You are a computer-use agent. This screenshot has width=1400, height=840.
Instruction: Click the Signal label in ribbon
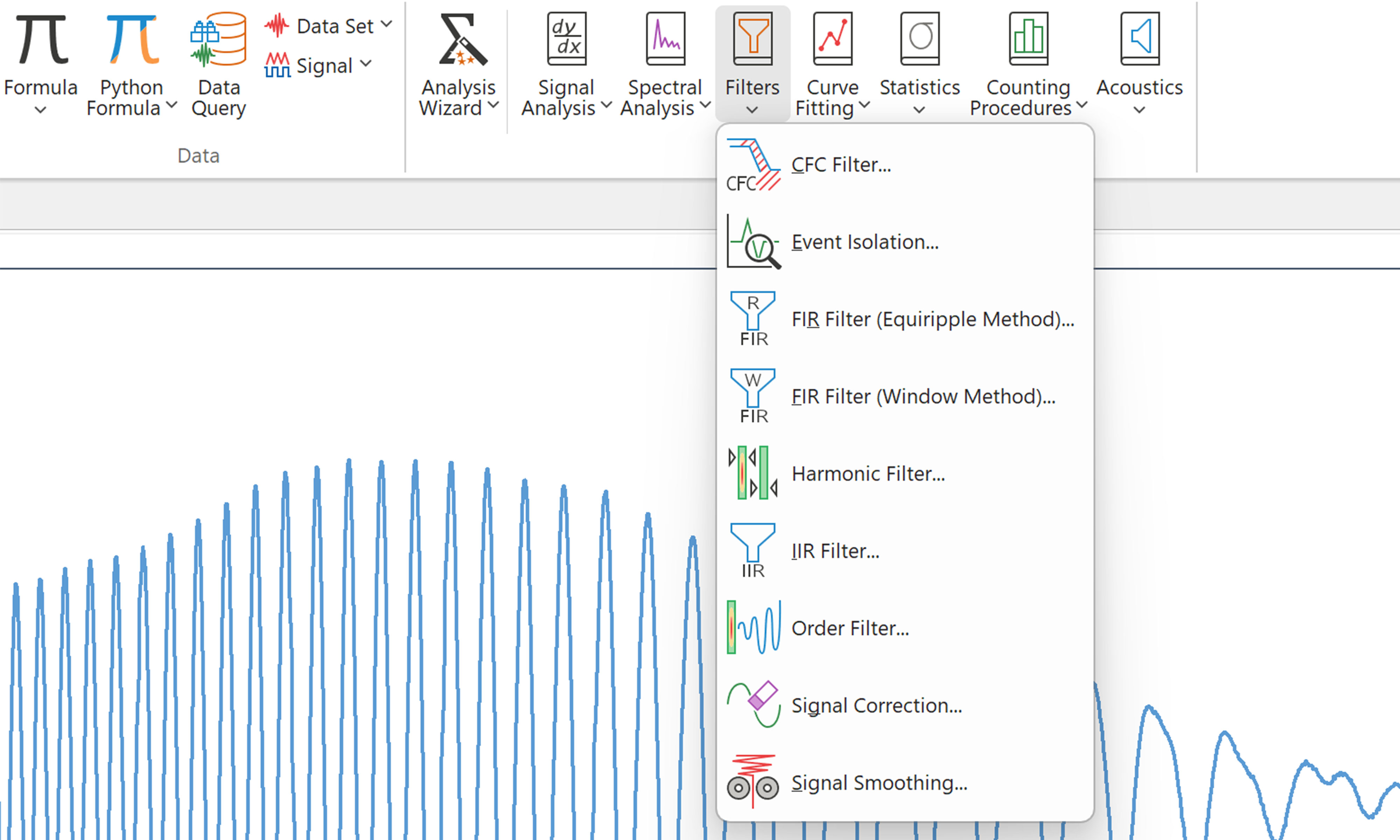324,66
